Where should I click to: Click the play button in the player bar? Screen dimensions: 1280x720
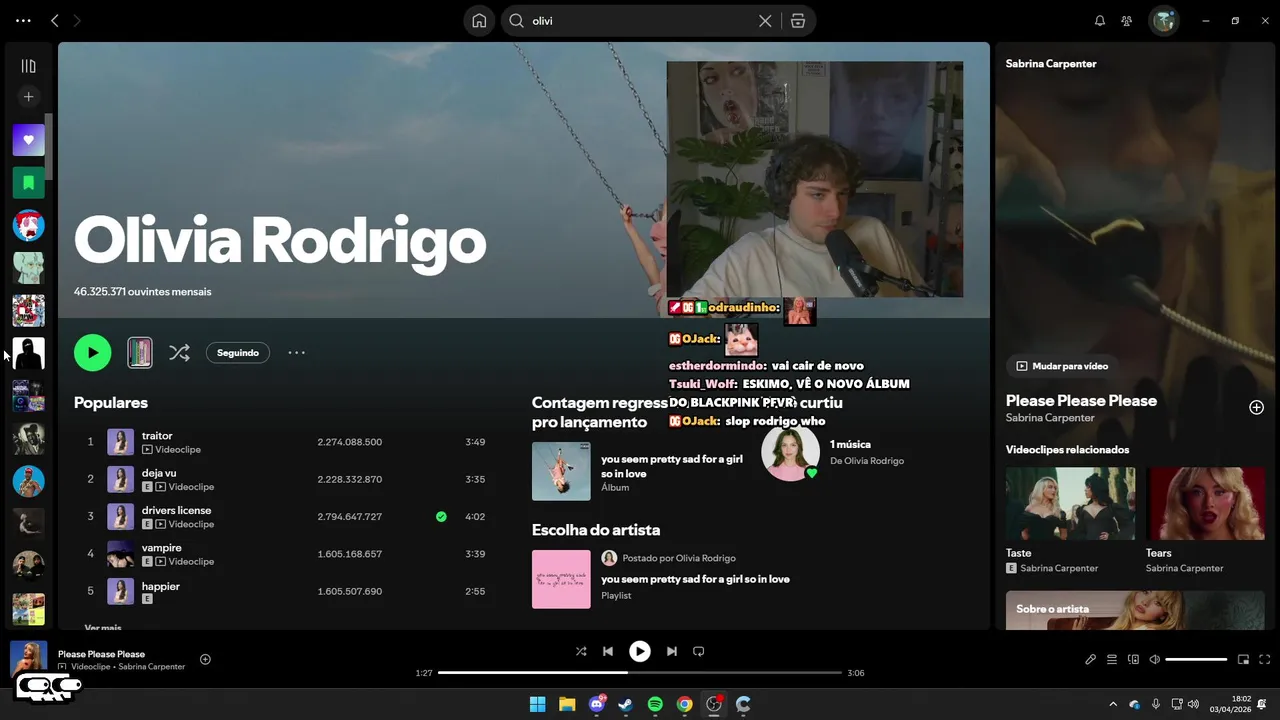640,651
